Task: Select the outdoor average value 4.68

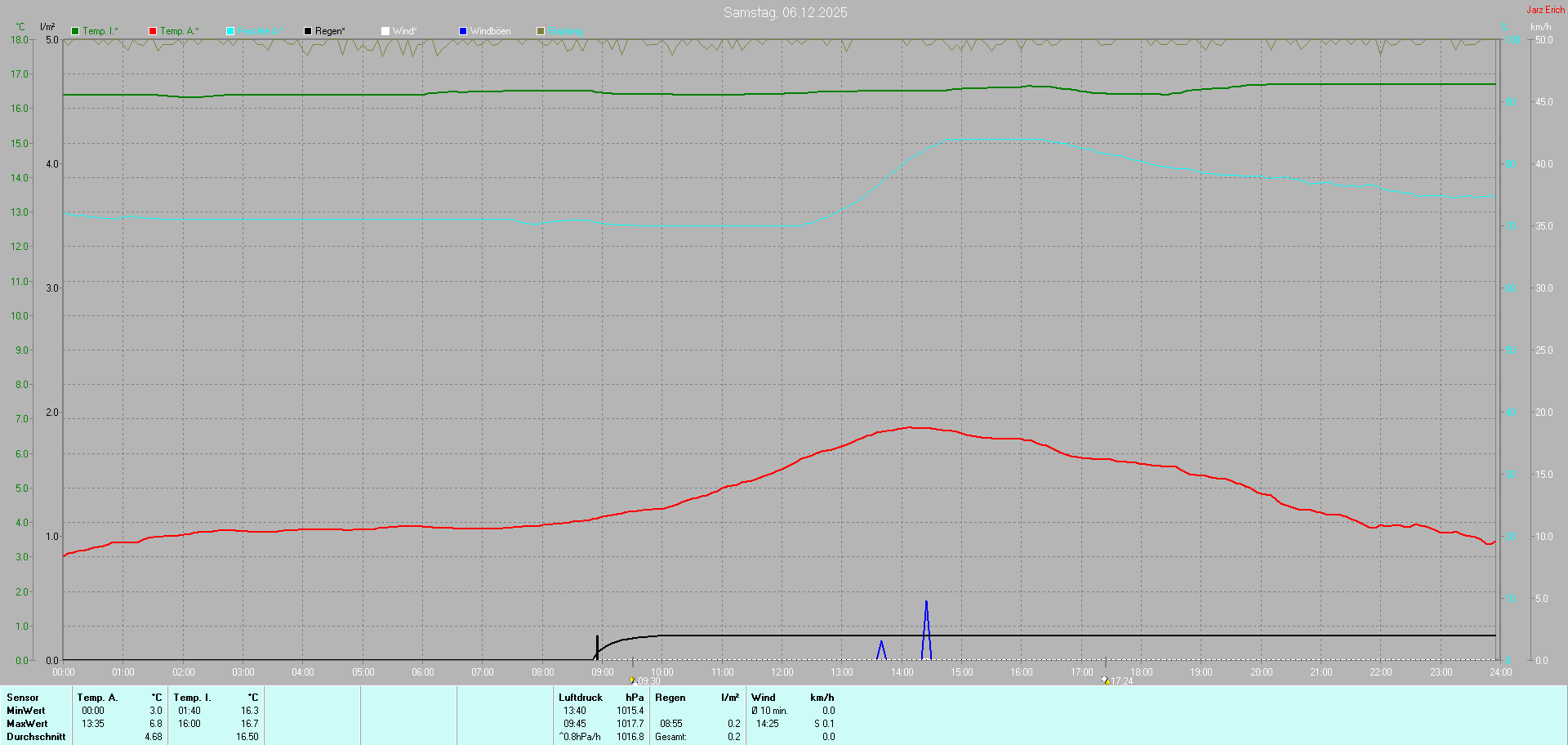Action: [154, 737]
